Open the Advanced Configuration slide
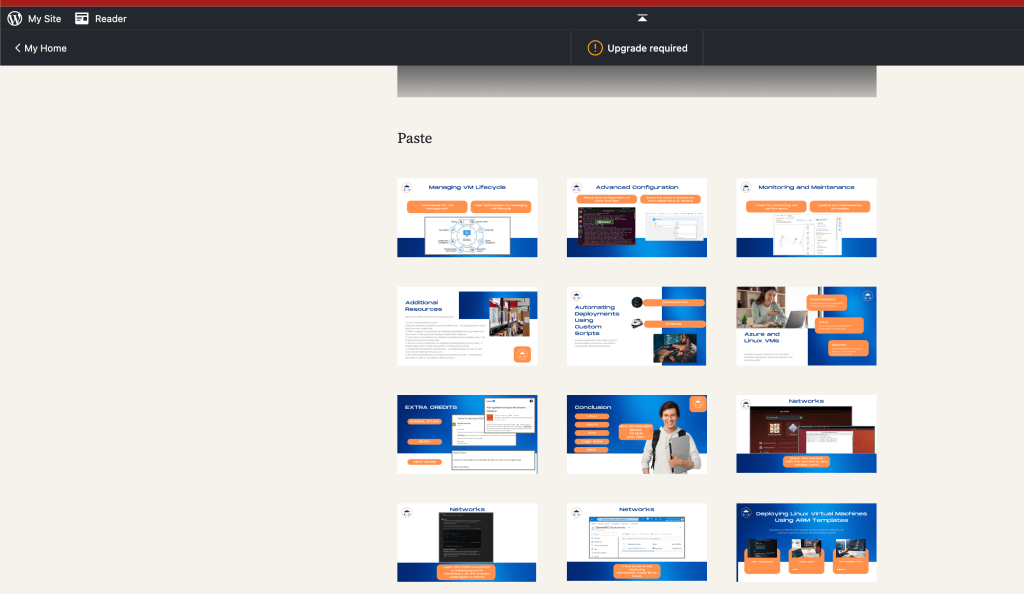 click(x=637, y=217)
